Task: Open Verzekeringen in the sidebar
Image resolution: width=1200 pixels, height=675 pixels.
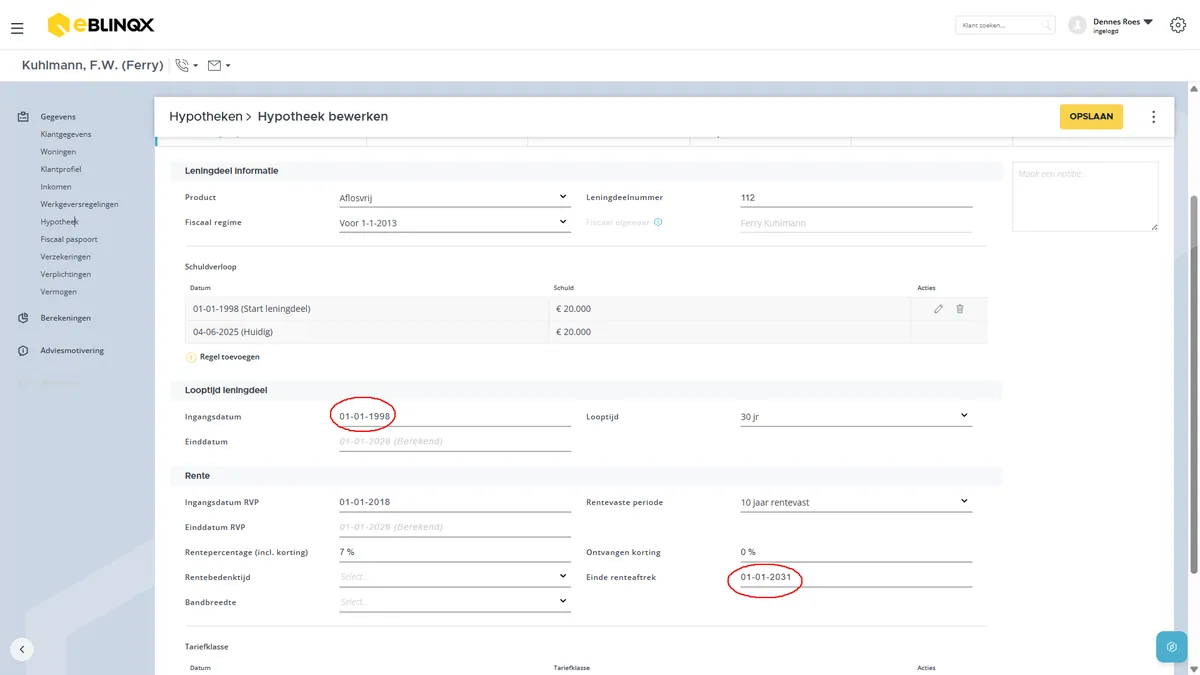Action: pyautogui.click(x=66, y=257)
